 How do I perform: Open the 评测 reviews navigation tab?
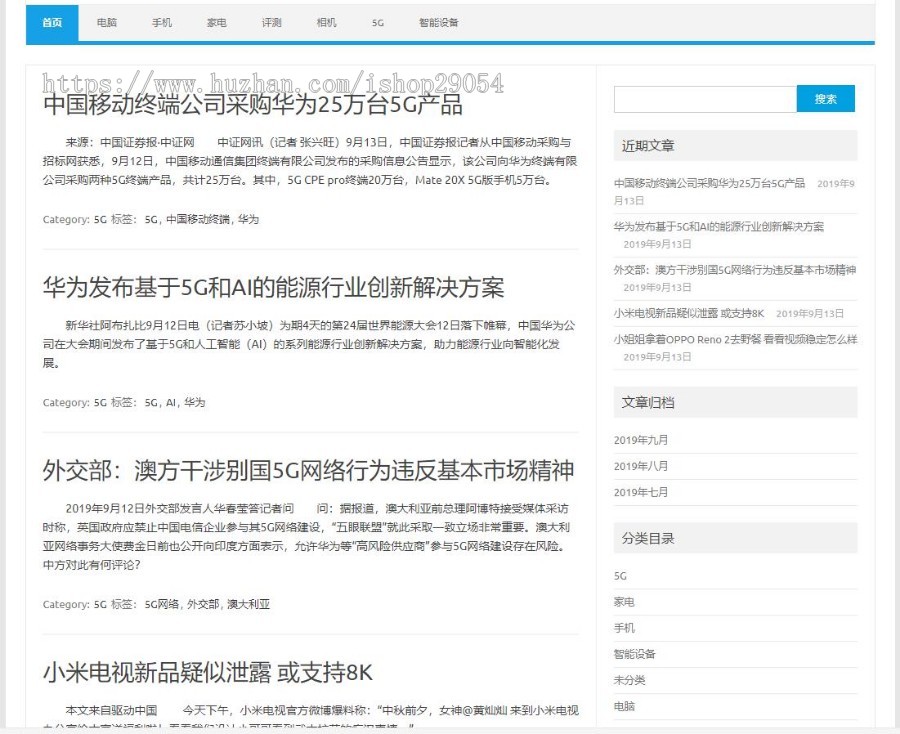(270, 22)
